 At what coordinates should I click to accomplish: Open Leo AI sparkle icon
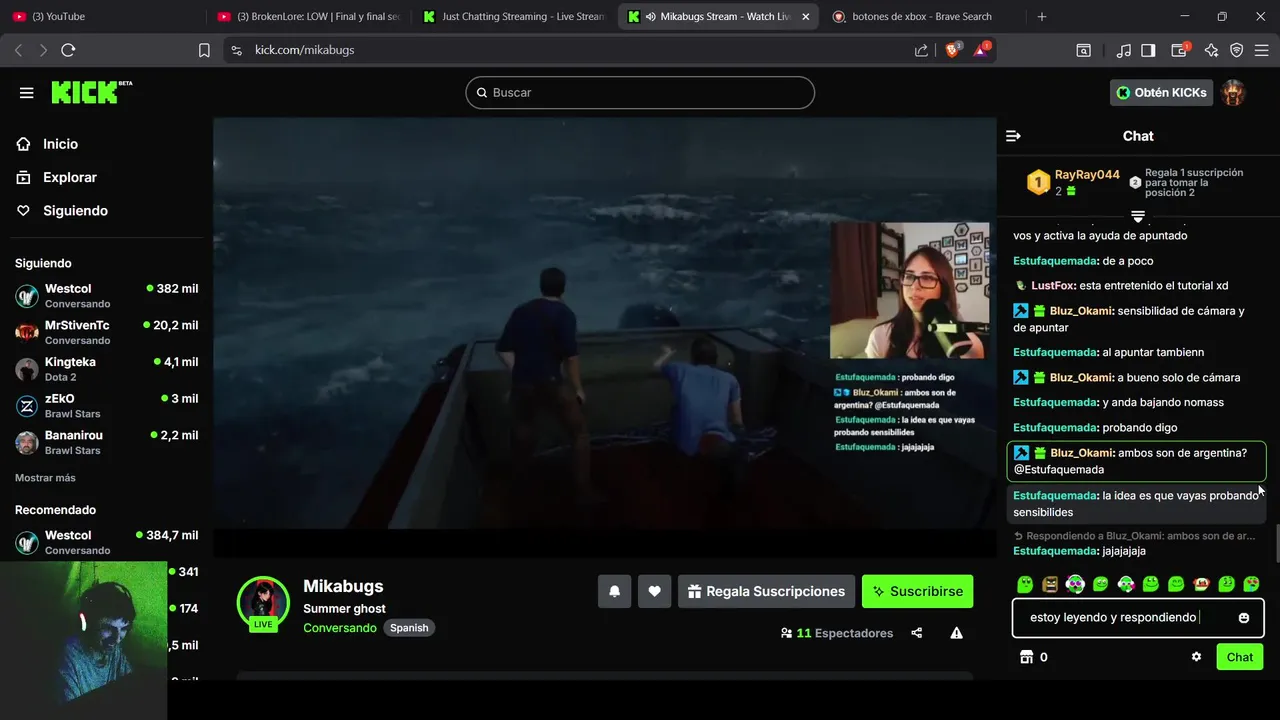[x=1211, y=50]
